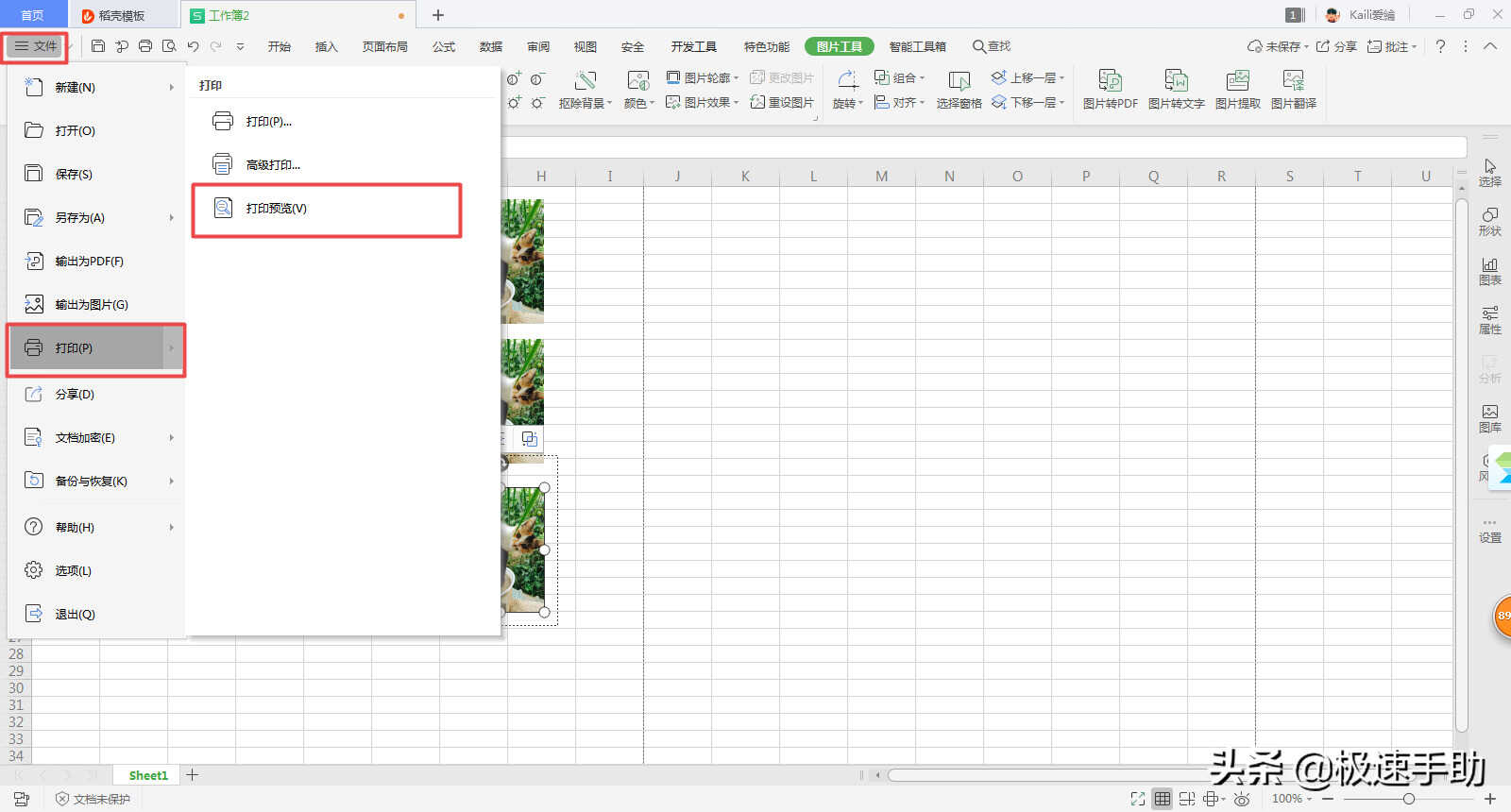This screenshot has width=1511, height=812.
Task: Open the 智能工具箱 ribbon tab
Action: pos(918,46)
